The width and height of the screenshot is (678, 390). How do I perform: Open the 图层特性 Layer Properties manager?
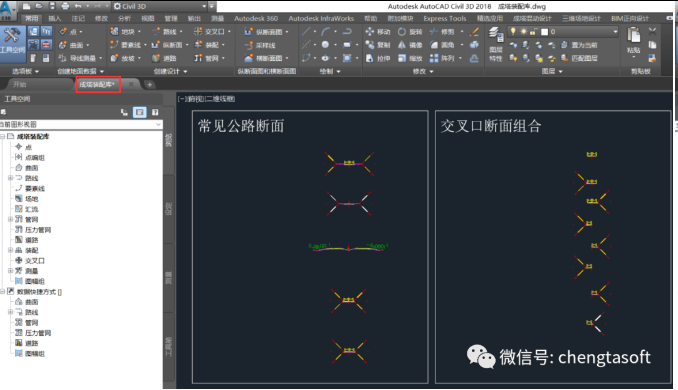pos(496,44)
